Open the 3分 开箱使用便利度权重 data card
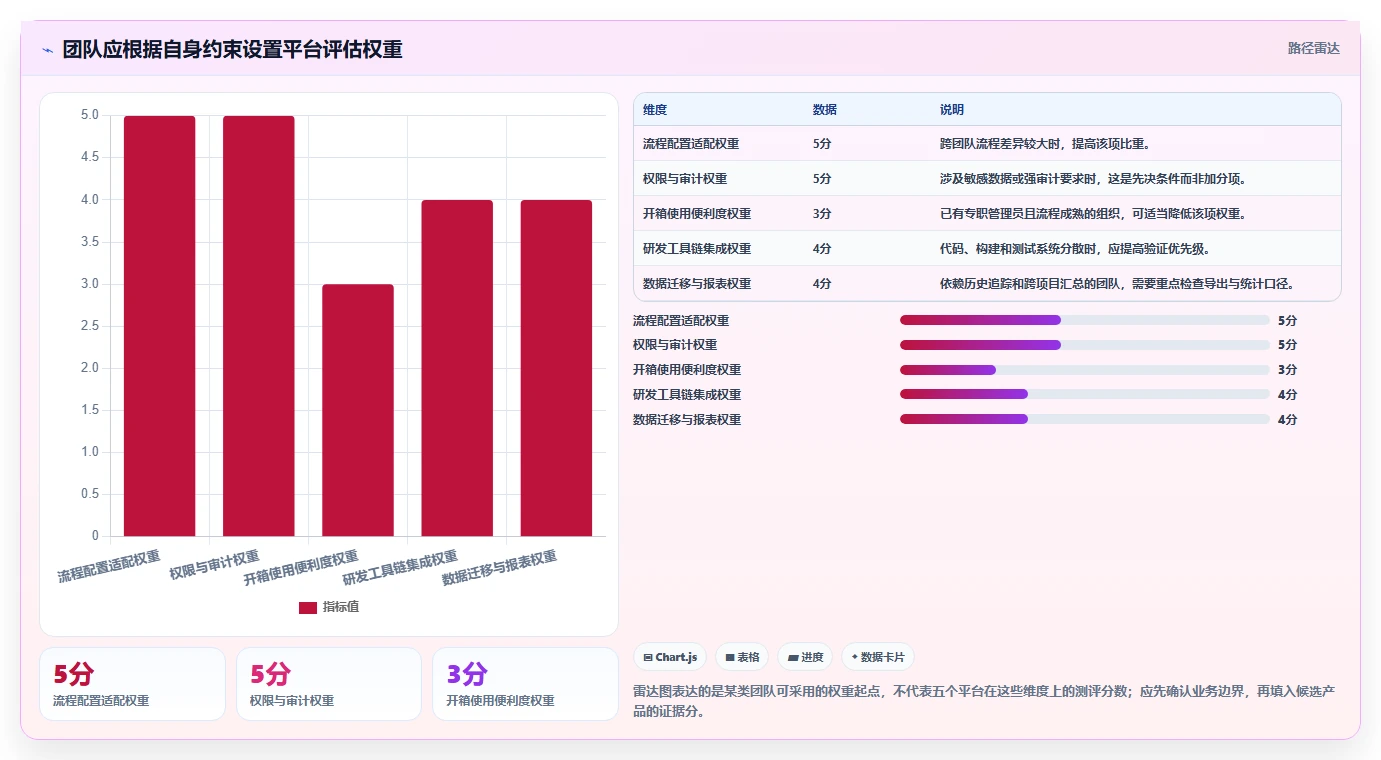Screen dimensions: 1381x760 [525, 684]
